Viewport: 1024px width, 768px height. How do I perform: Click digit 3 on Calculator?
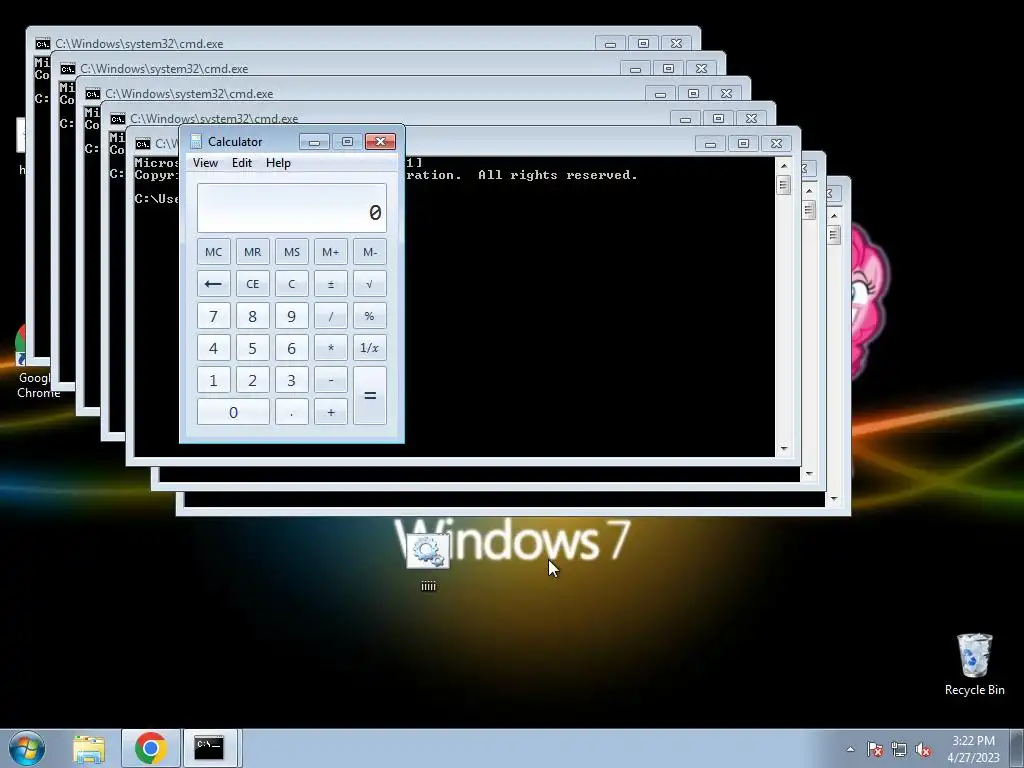292,380
